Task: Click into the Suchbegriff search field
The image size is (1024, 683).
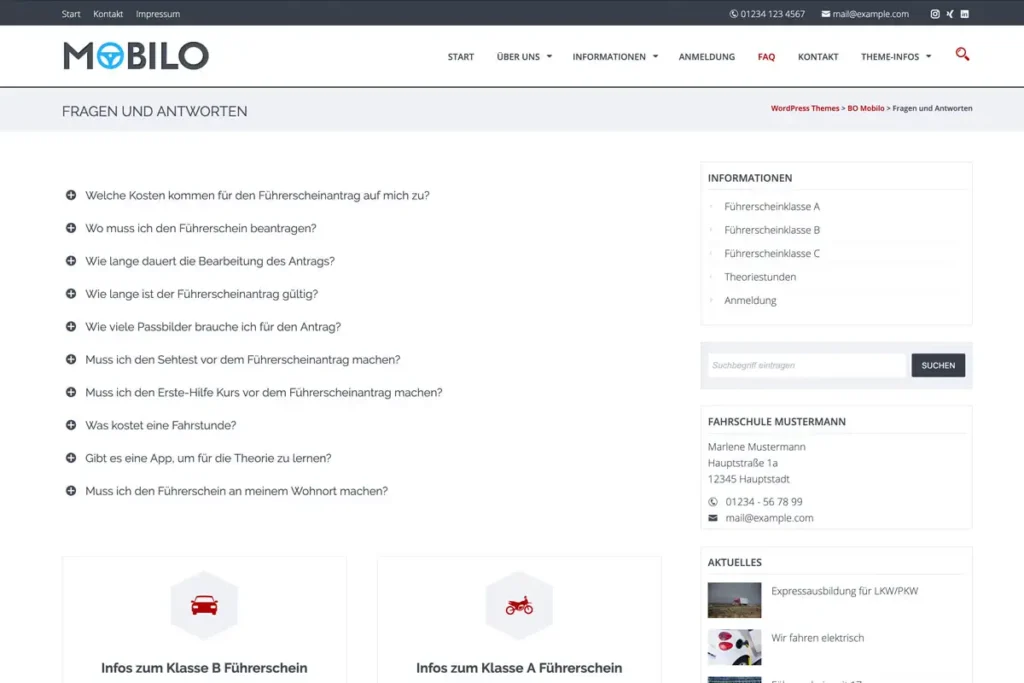Action: pos(806,365)
